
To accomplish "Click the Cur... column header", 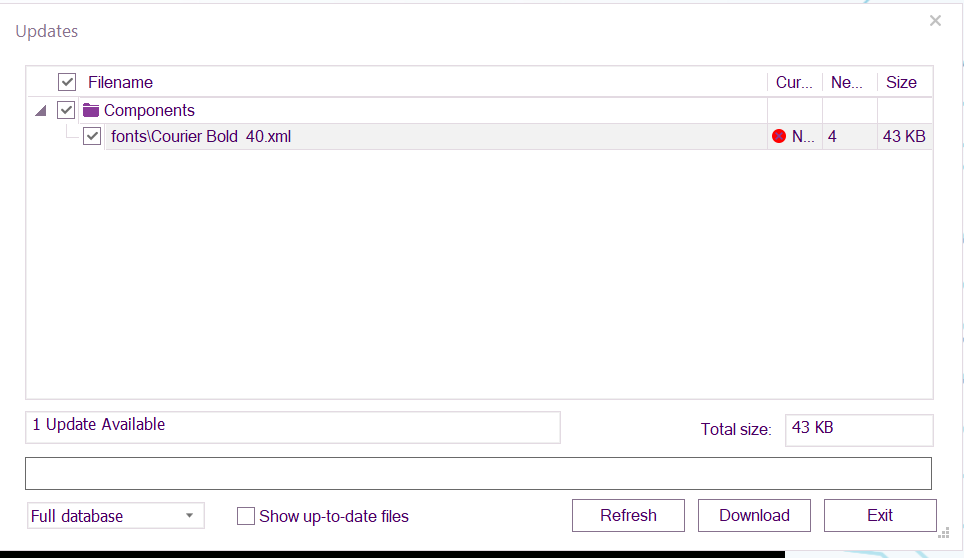I will [794, 82].
